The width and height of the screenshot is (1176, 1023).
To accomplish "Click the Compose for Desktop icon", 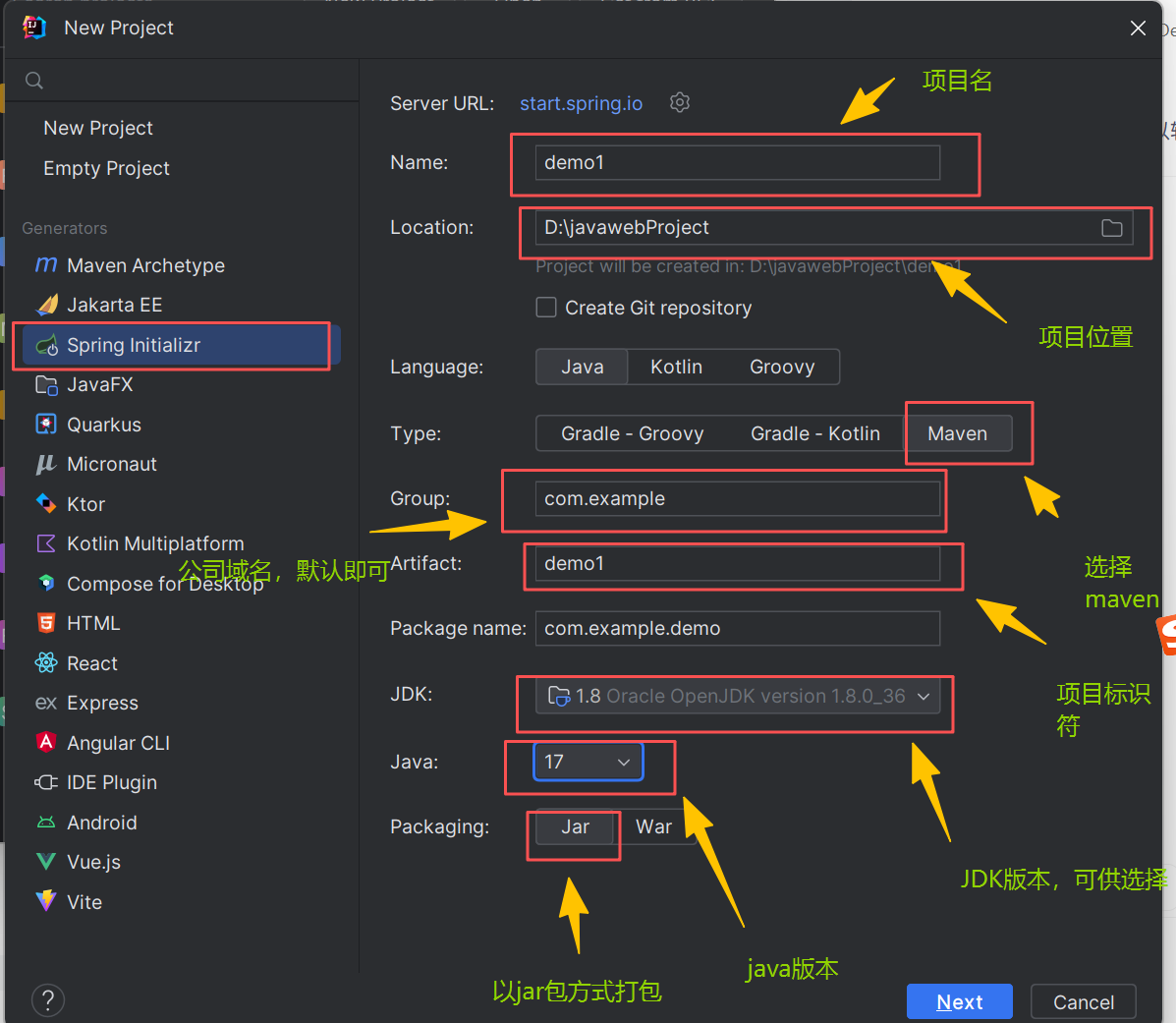I will click(46, 583).
